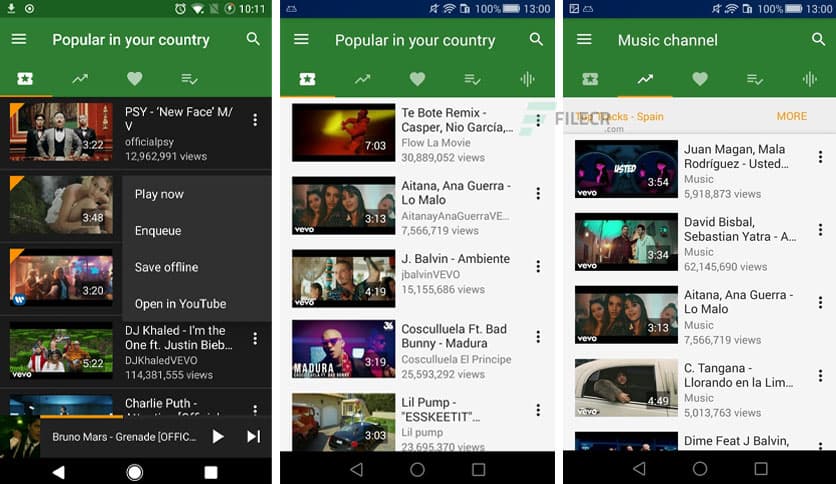Select Dime Feat J Balvin title

click(736, 441)
